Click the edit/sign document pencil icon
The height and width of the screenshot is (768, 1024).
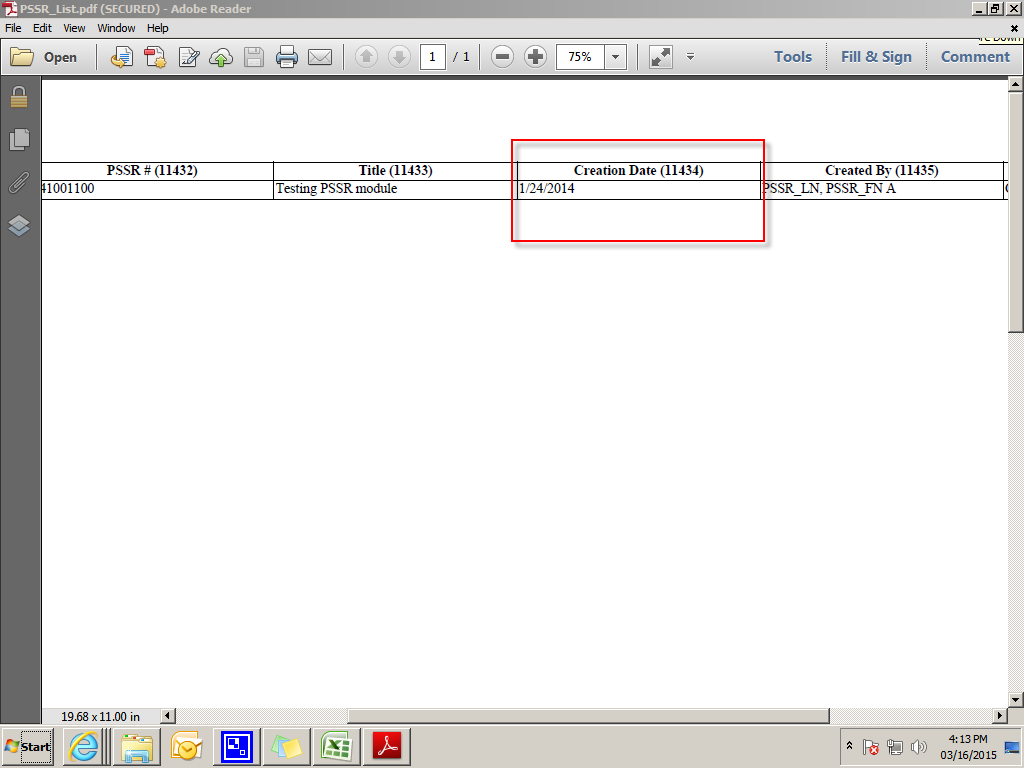(189, 57)
